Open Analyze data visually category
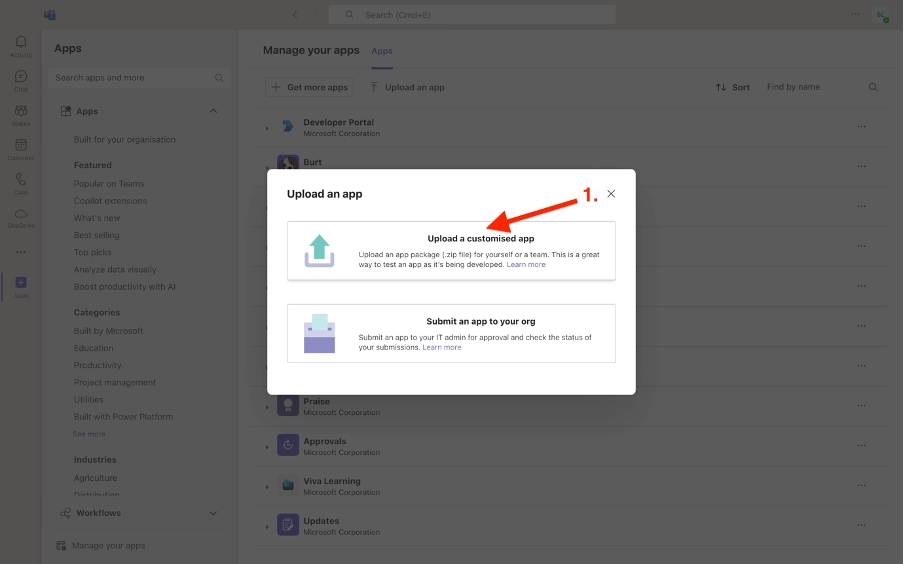 pos(115,269)
